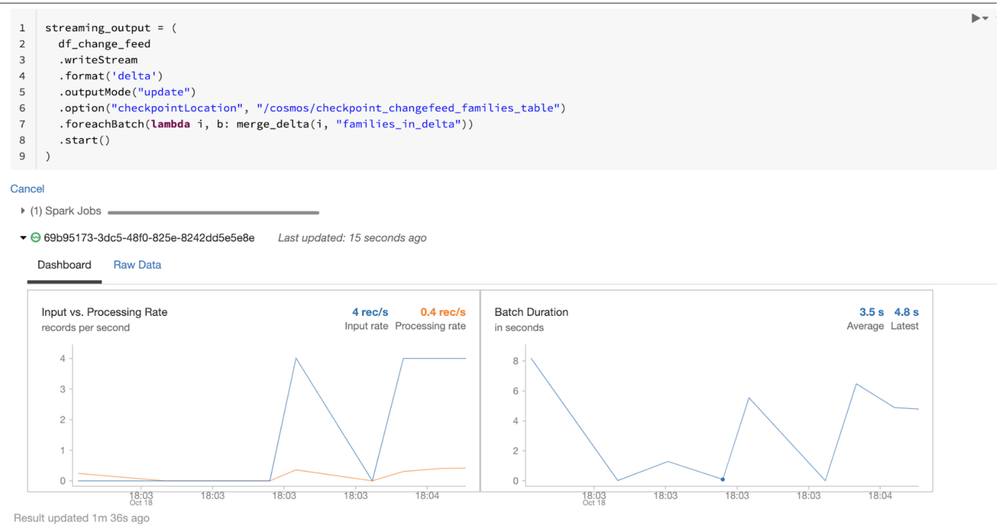Click the Spark Jobs progress bar
Screen dimensions: 999x532
click(x=213, y=212)
